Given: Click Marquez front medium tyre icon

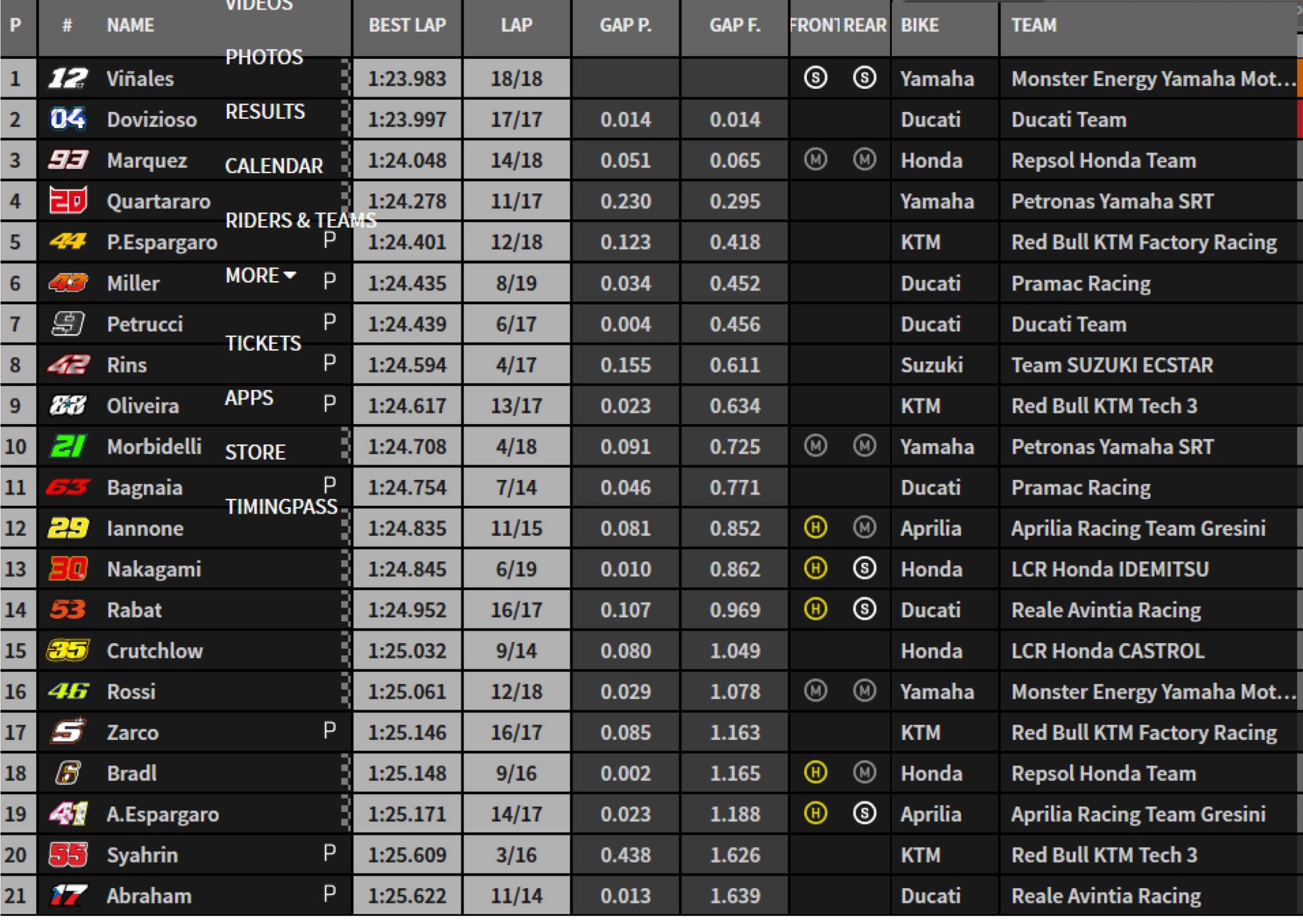Looking at the screenshot, I should tap(815, 160).
